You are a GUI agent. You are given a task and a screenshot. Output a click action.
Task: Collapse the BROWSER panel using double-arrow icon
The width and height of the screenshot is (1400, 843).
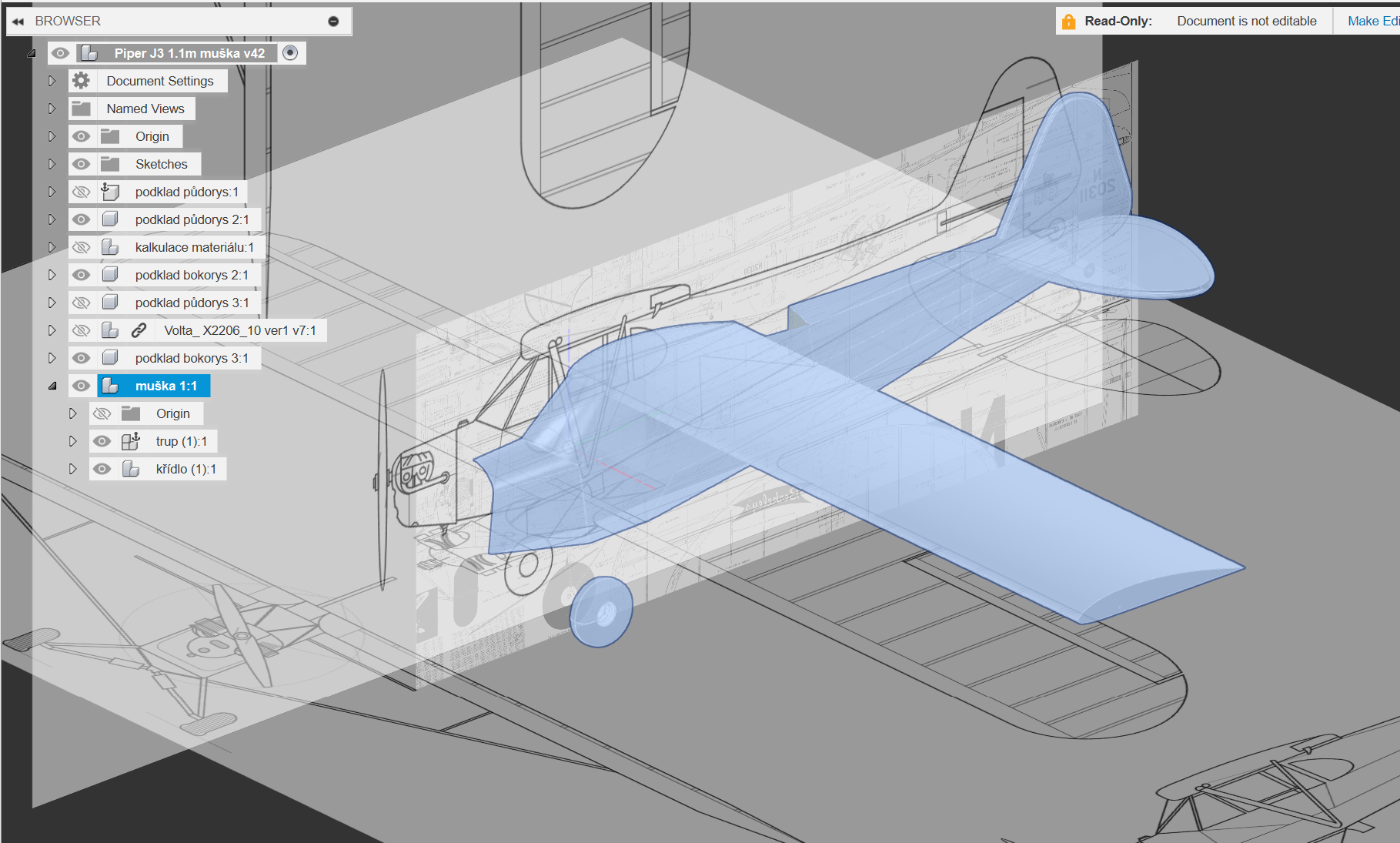click(x=18, y=22)
